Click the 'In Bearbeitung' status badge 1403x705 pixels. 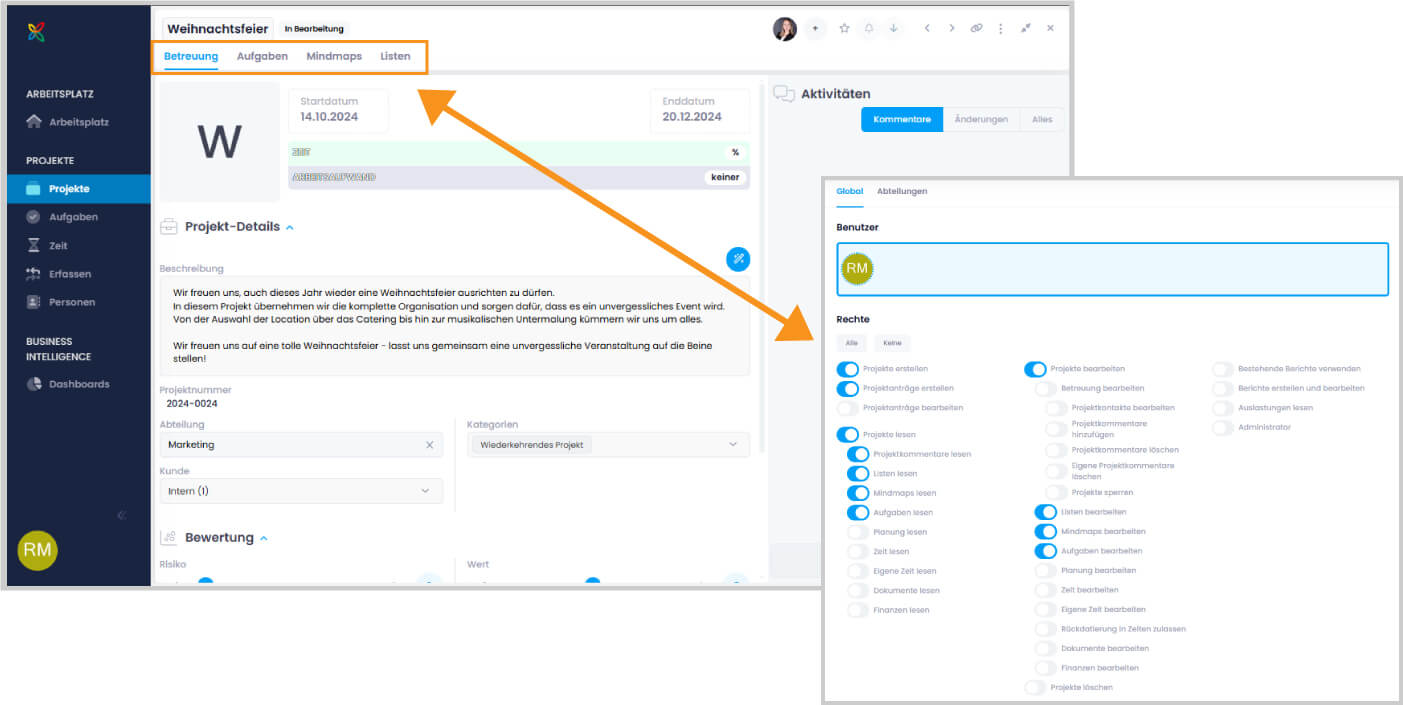313,29
